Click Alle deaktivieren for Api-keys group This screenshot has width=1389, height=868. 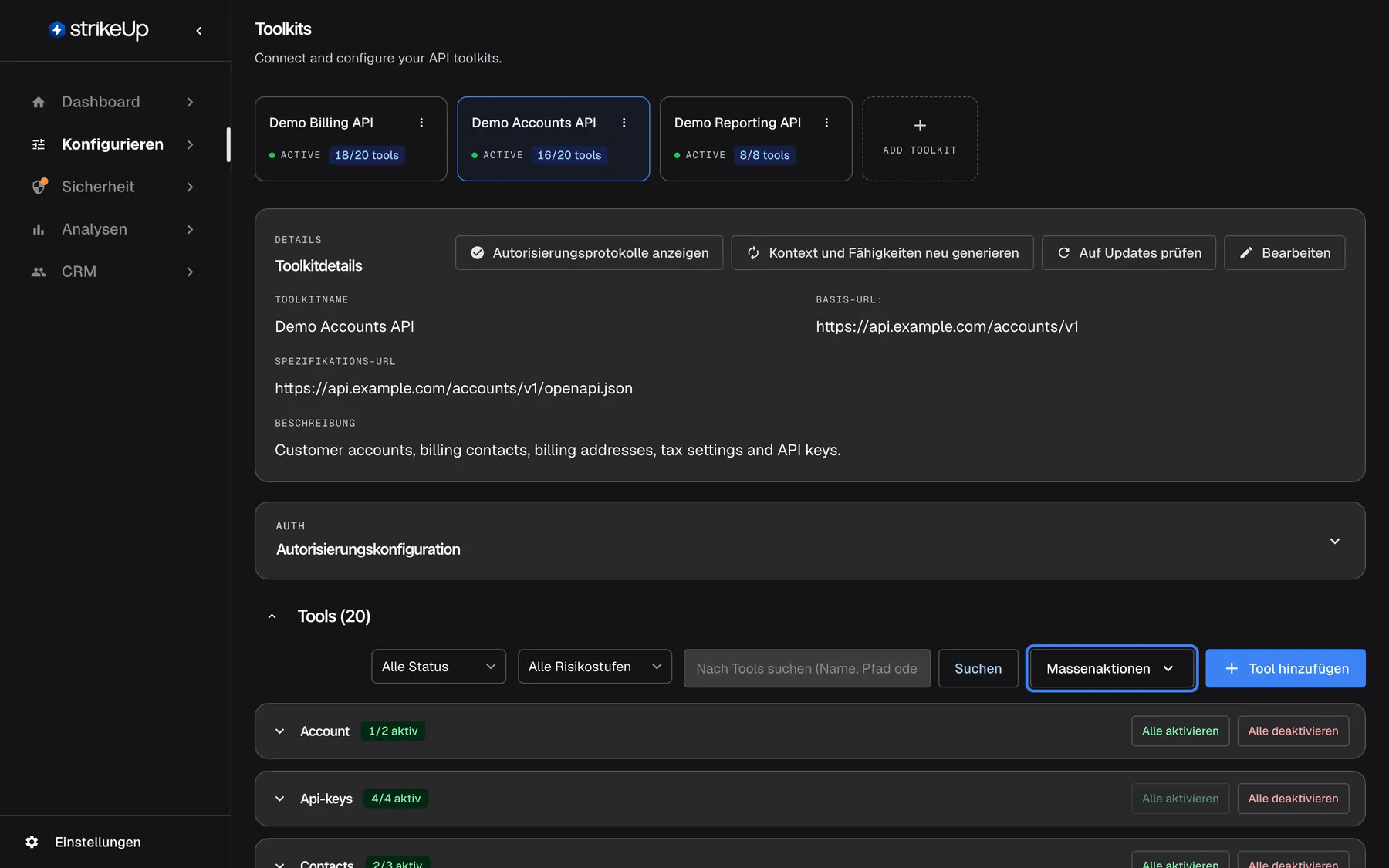[1293, 799]
